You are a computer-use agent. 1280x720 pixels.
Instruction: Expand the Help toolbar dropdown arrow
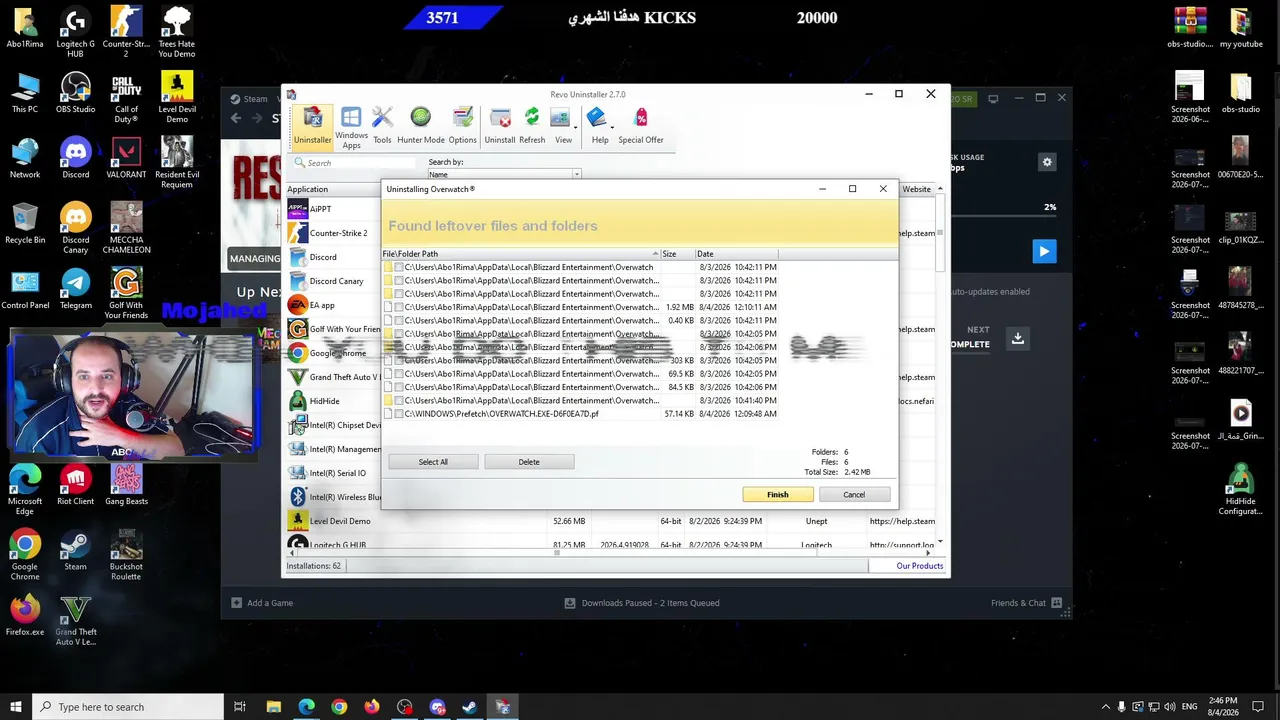pyautogui.click(x=611, y=127)
